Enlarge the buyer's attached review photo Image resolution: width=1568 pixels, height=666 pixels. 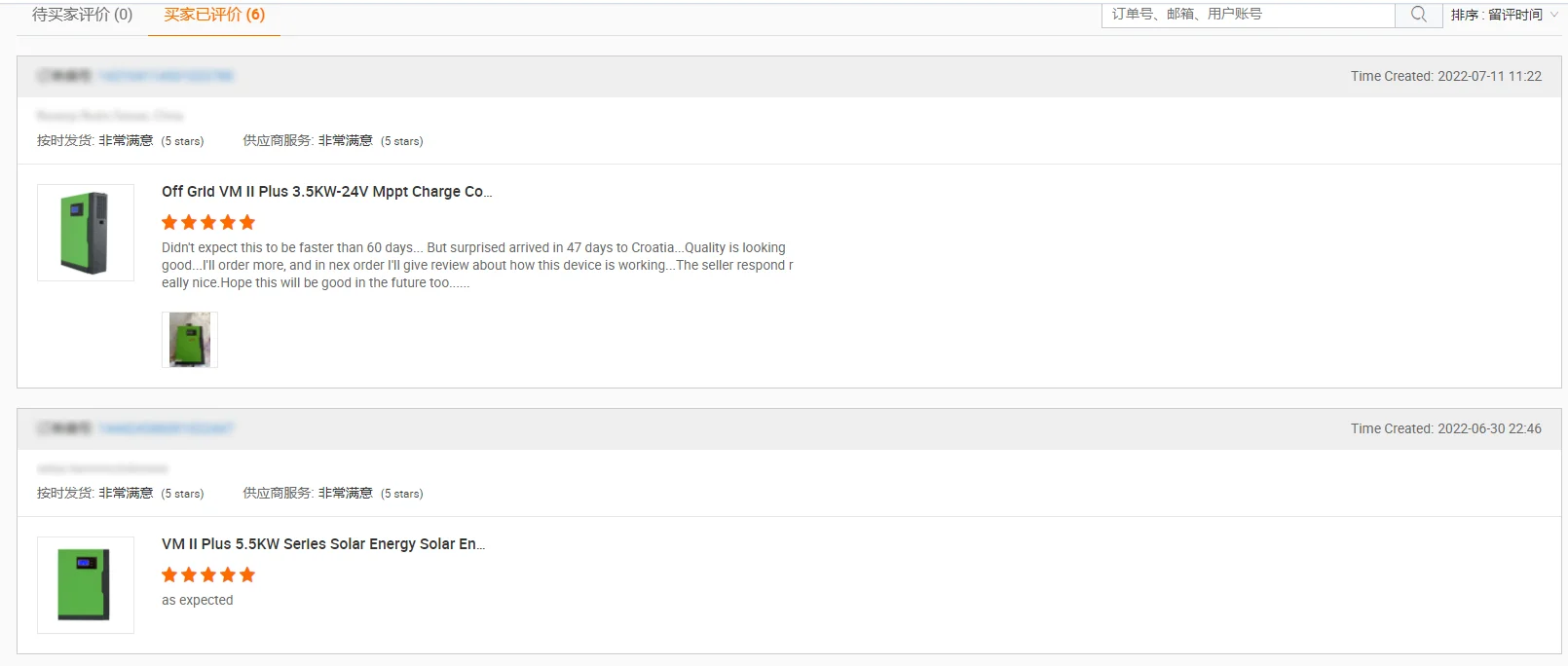pos(190,339)
